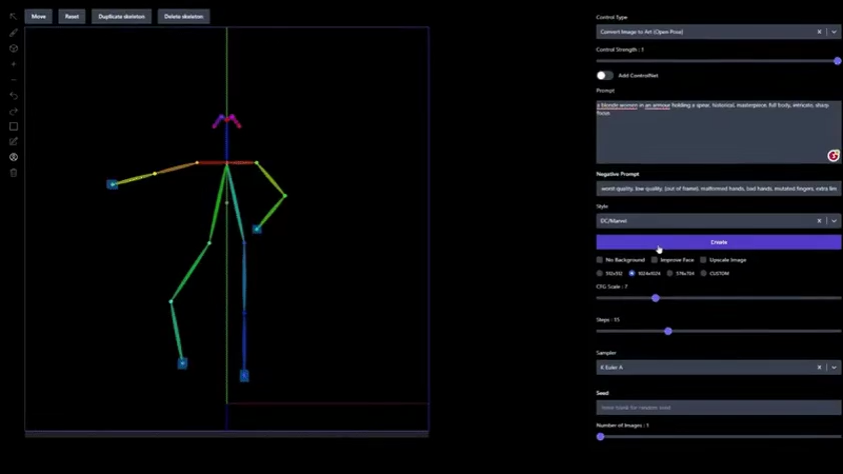Click the K Euler A sampler combo box
This screenshot has height=474, width=843.
pos(718,367)
